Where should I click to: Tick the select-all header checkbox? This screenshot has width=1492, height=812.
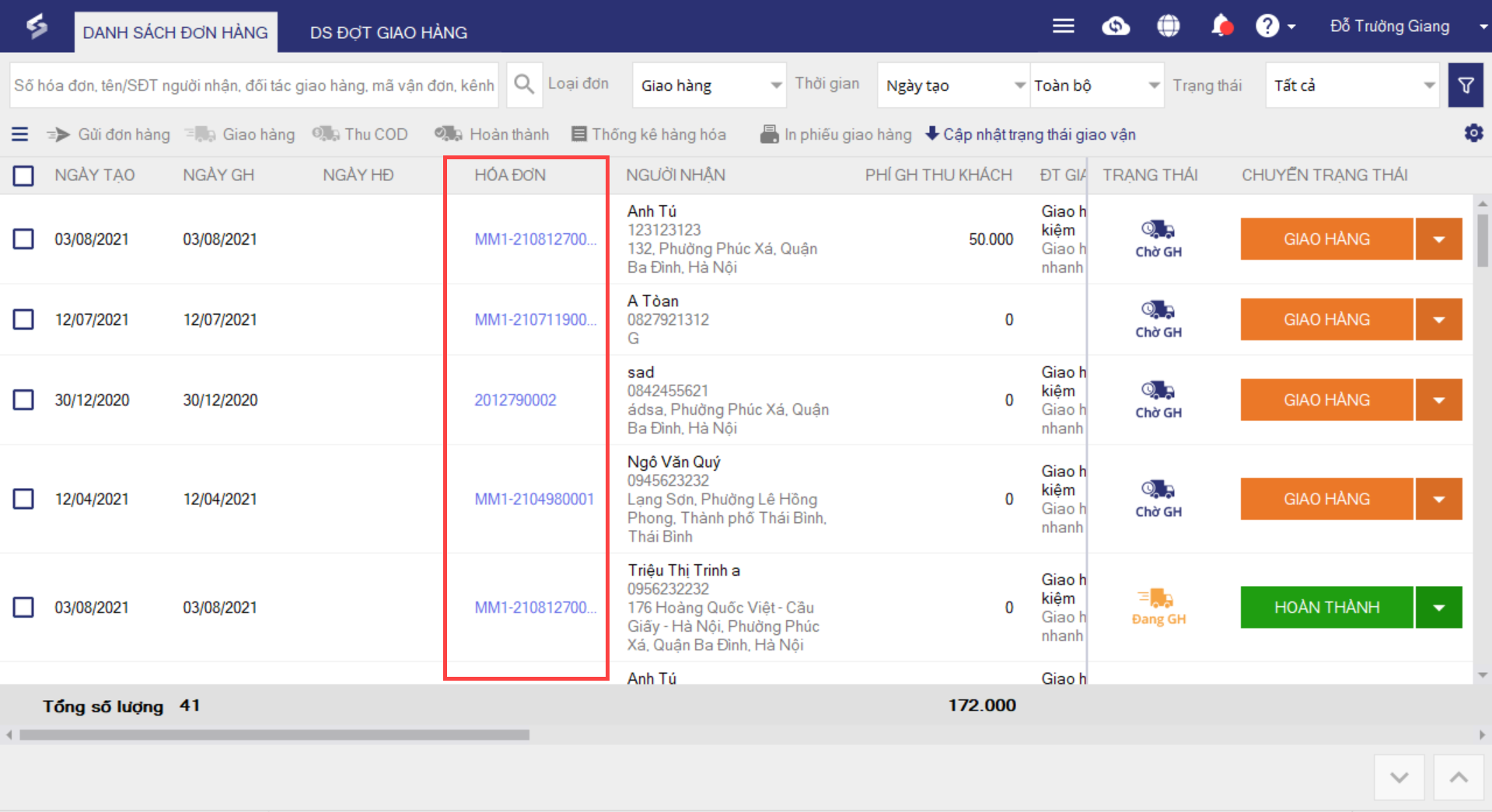pos(23,176)
